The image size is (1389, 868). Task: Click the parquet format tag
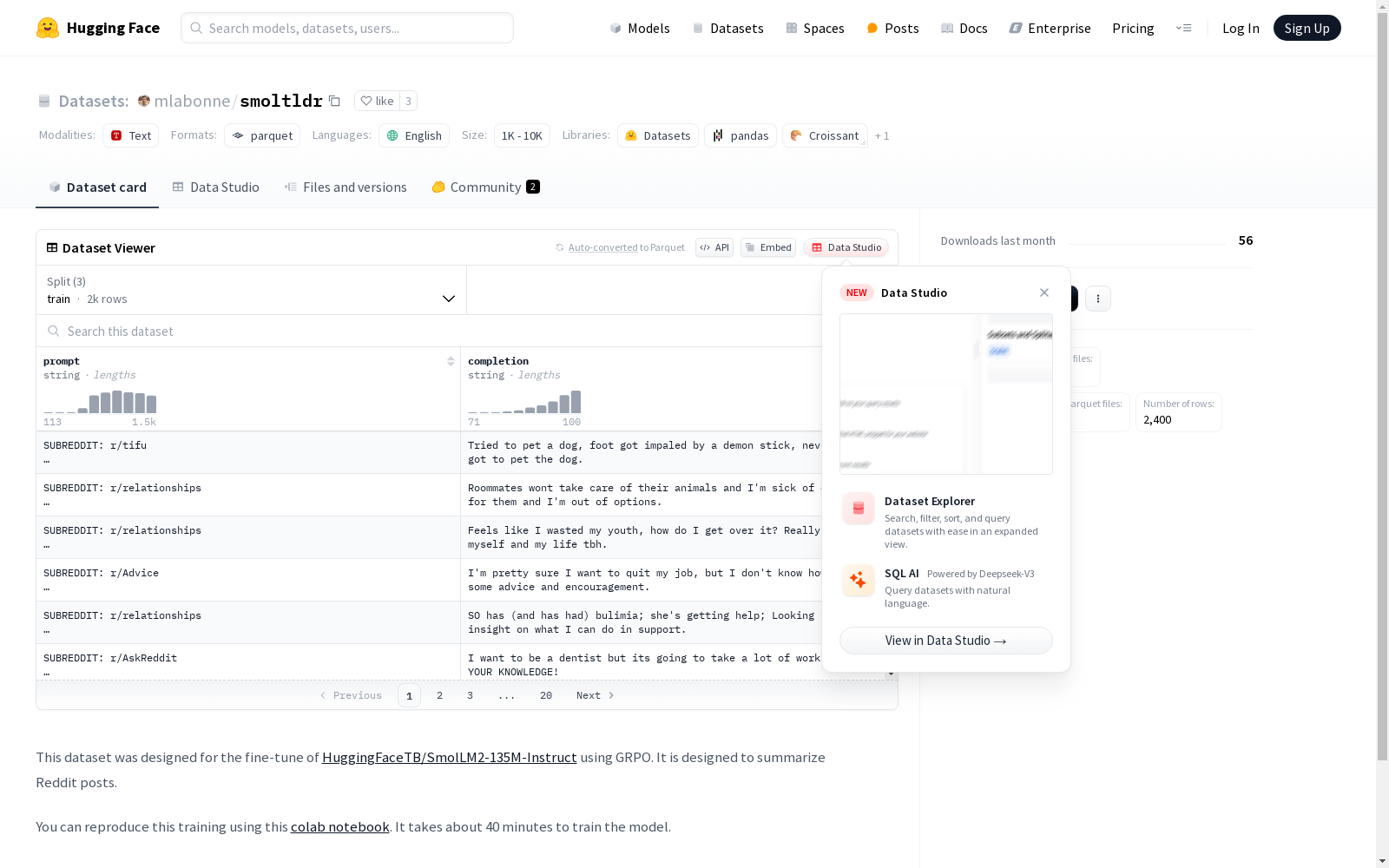pyautogui.click(x=262, y=135)
